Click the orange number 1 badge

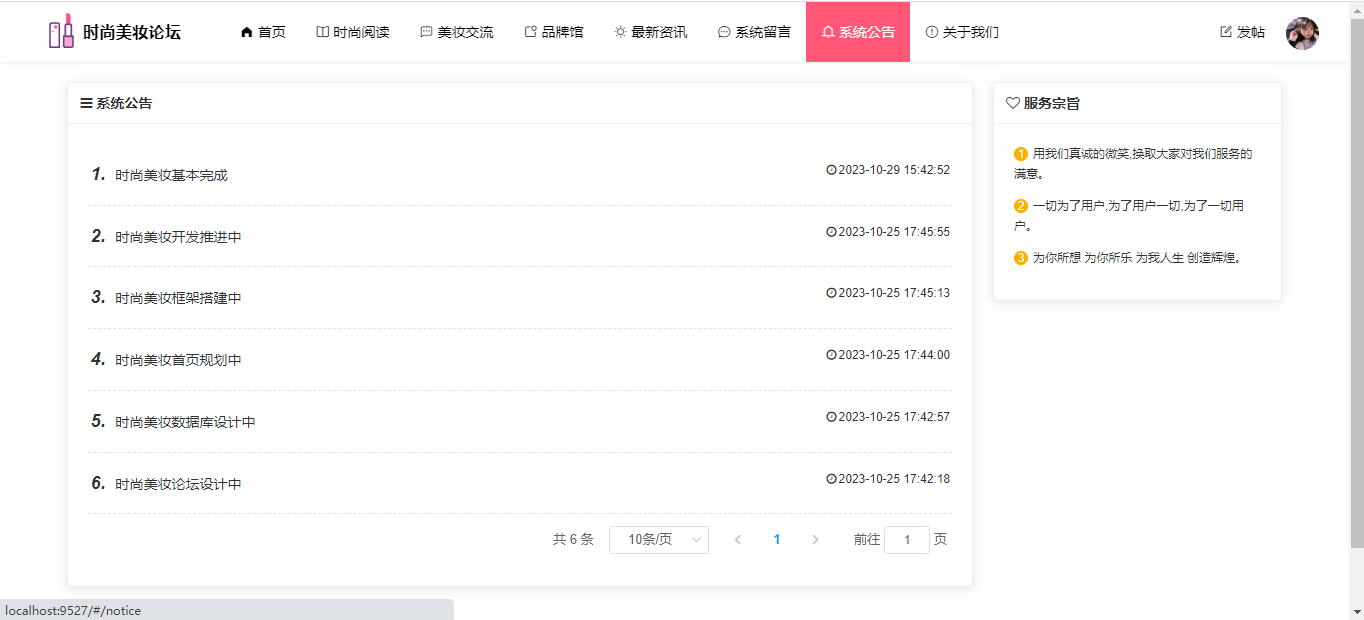point(1021,154)
